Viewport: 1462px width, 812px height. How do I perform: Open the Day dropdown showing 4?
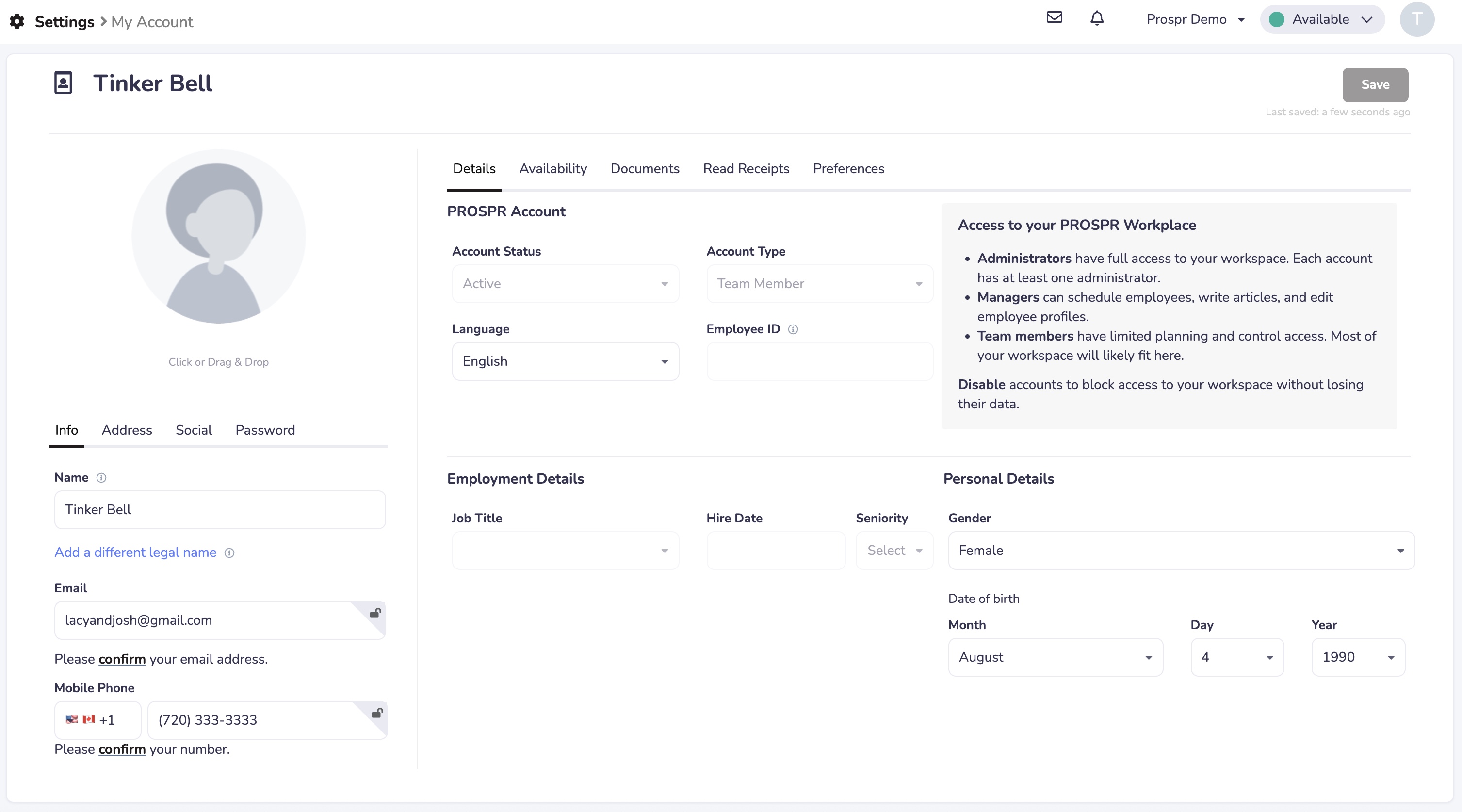[1237, 657]
